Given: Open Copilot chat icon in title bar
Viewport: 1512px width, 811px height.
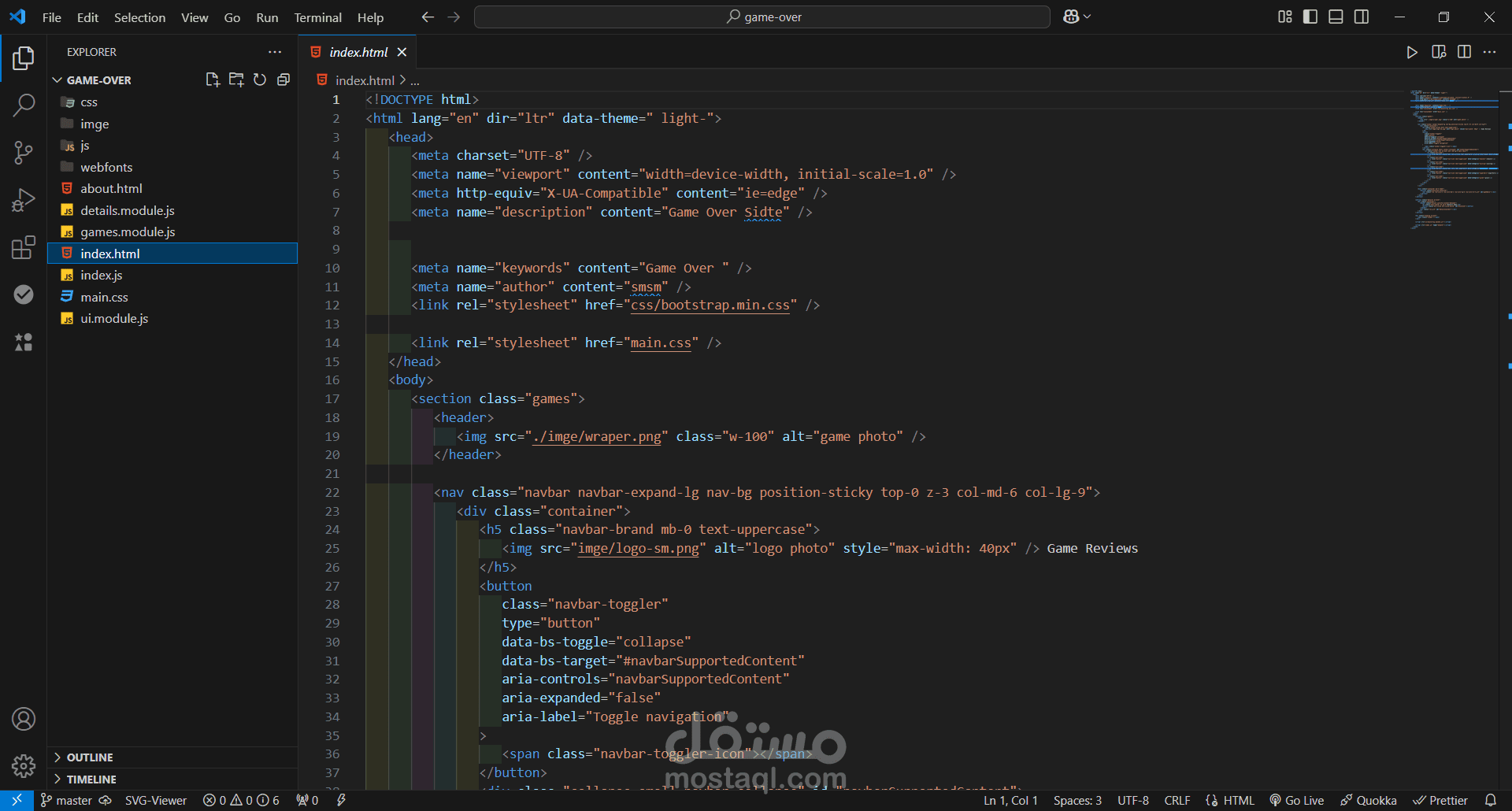Looking at the screenshot, I should point(1071,17).
